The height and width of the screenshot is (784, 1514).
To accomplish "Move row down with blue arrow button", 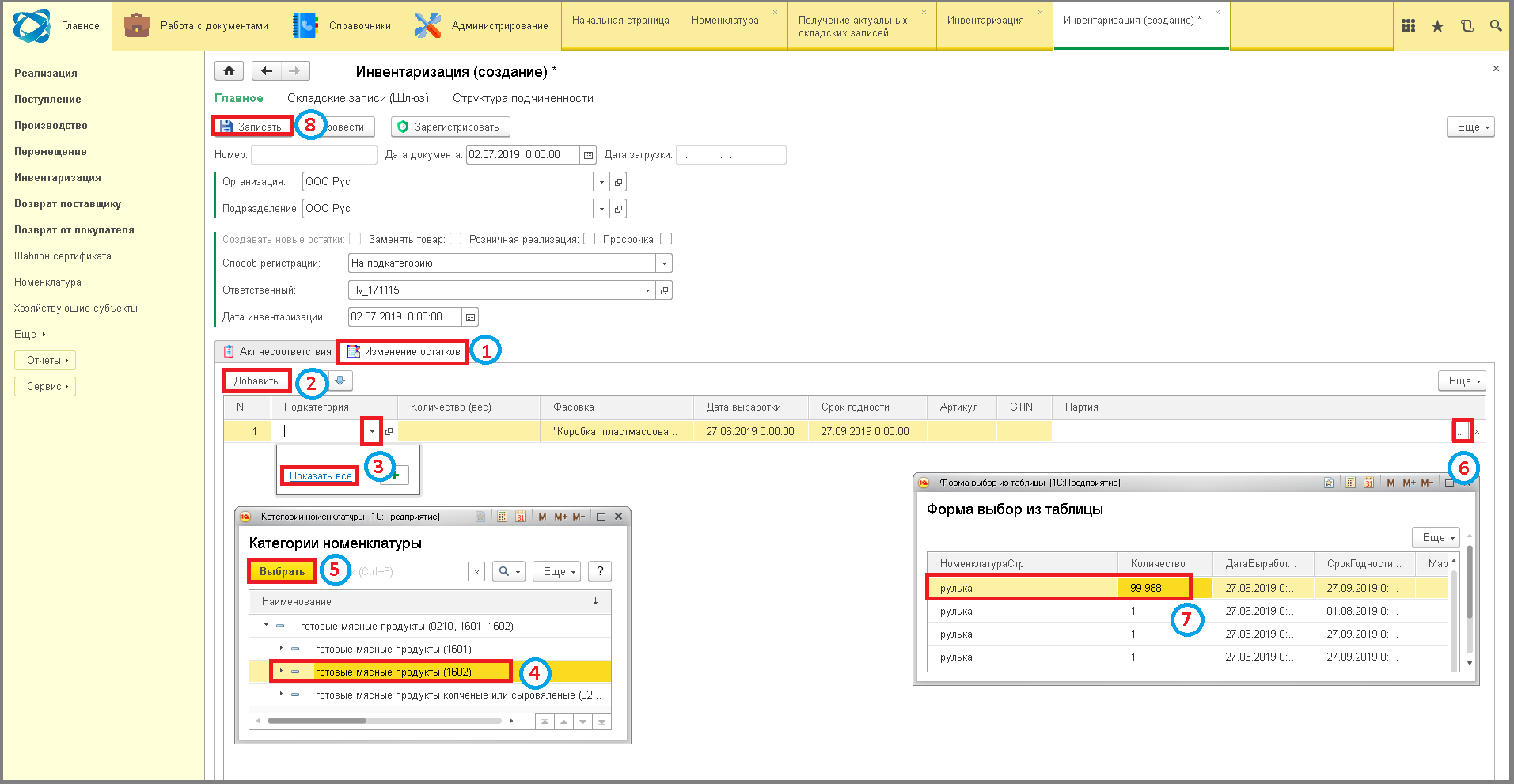I will pyautogui.click(x=340, y=381).
